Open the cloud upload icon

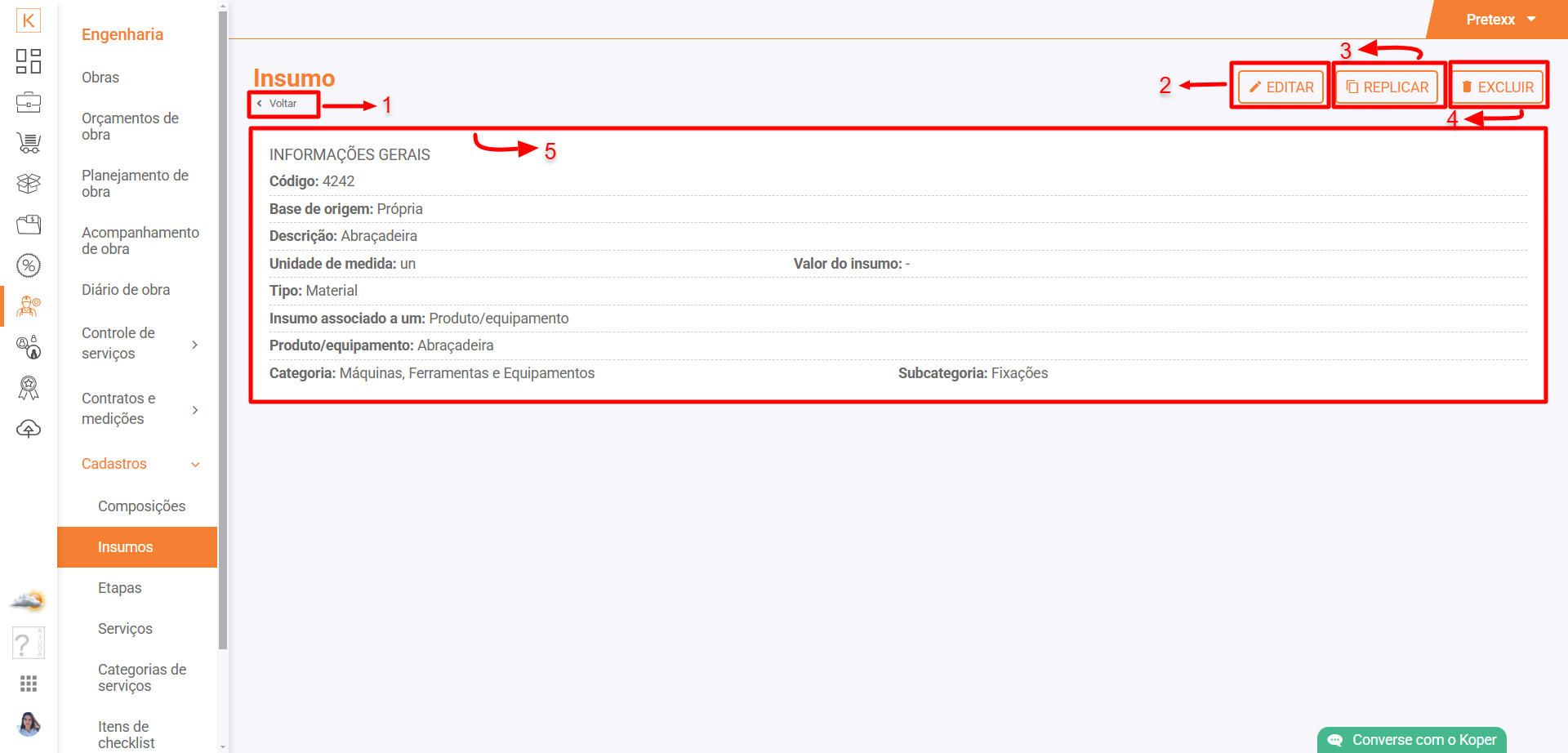pyautogui.click(x=29, y=429)
